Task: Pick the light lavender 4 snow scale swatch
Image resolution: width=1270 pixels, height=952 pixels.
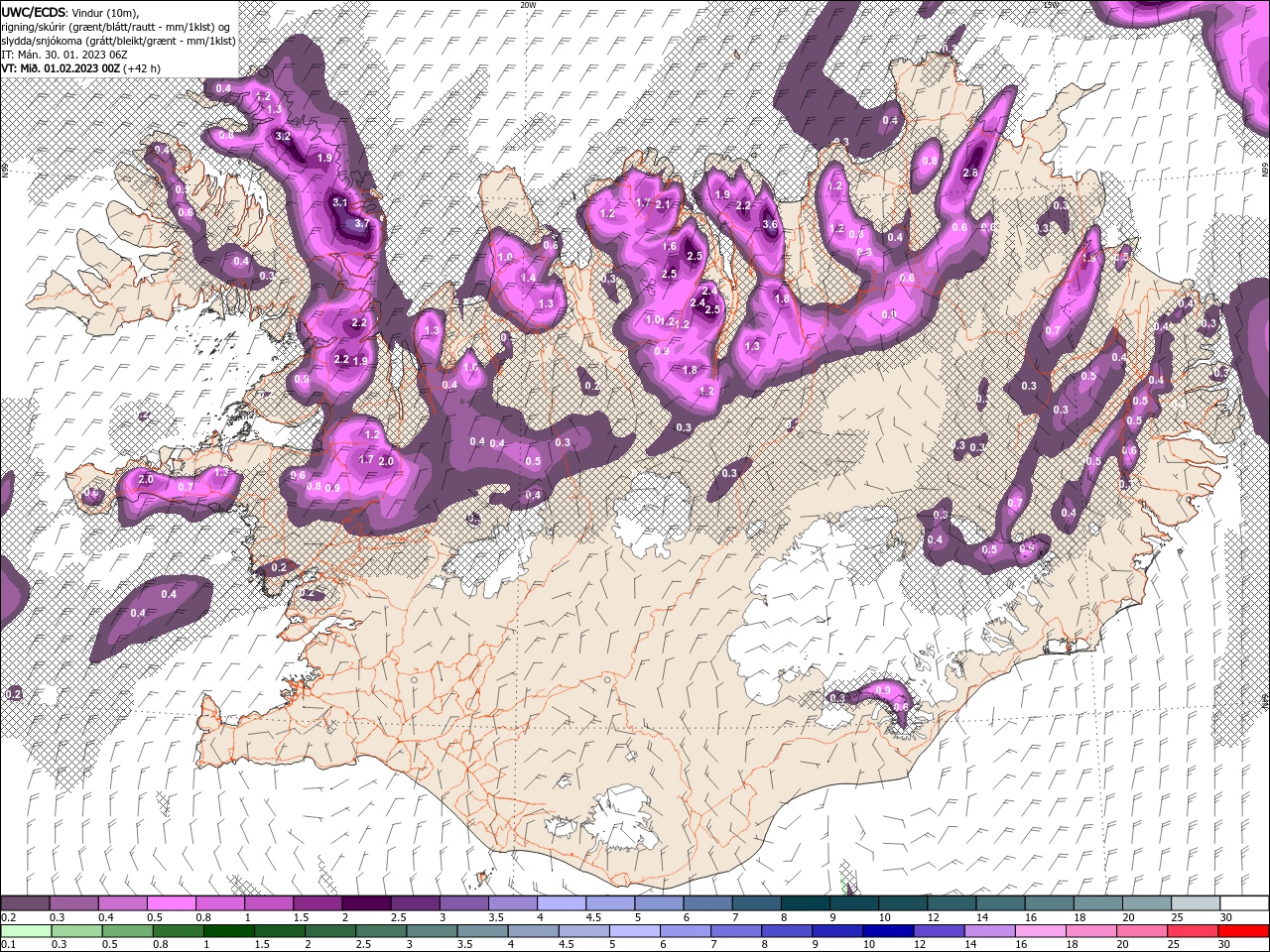Action: (x=561, y=903)
